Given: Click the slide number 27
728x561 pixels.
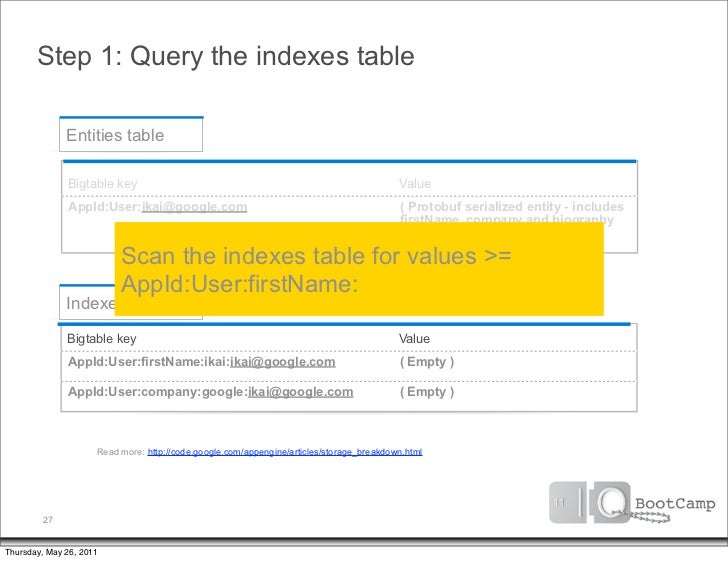Looking at the screenshot, I should click(48, 520).
